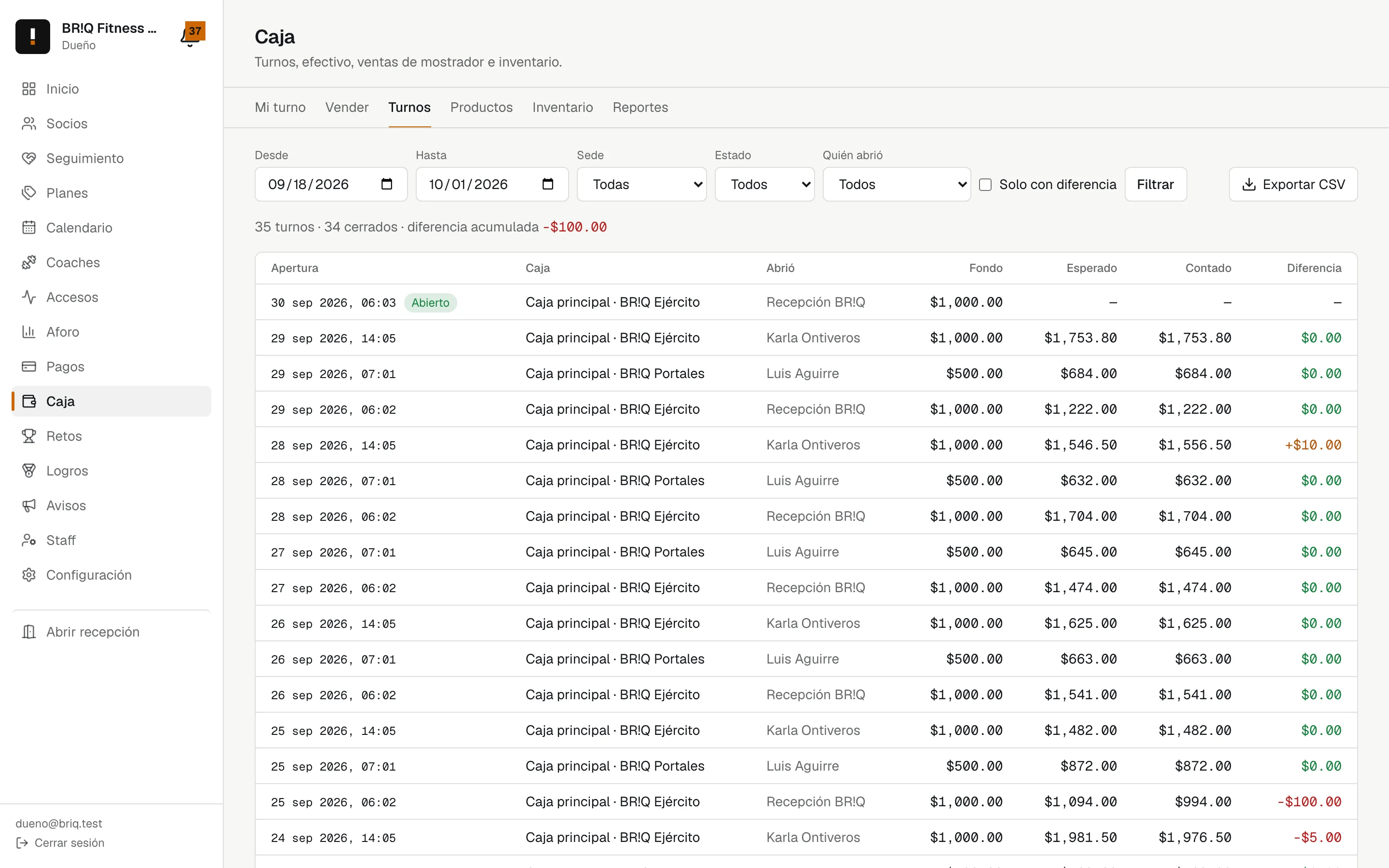This screenshot has height=868, width=1389.
Task: Click the Abrir recepción door icon
Action: coord(29,632)
